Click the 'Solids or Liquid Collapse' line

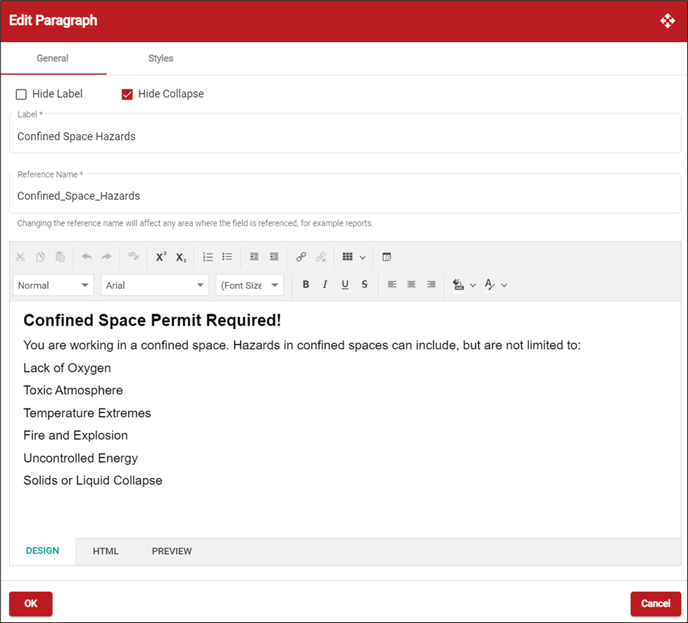point(93,480)
